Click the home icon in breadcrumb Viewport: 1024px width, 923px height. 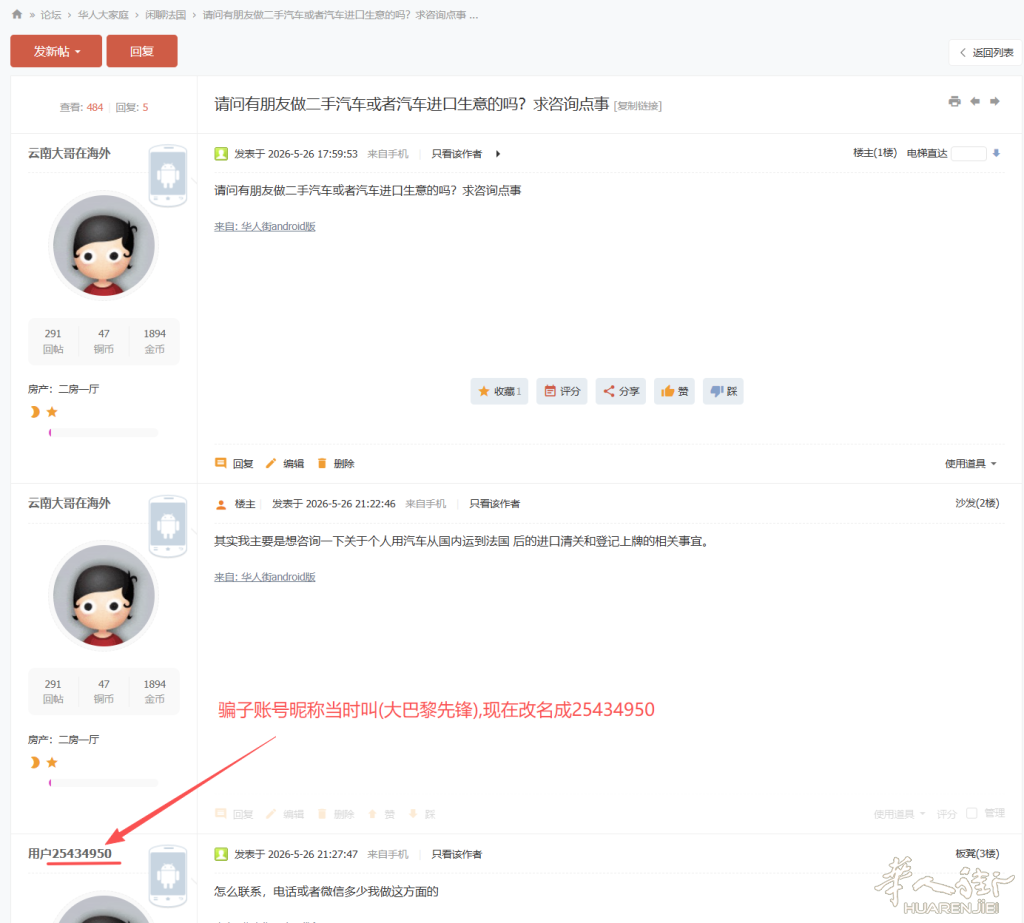17,14
